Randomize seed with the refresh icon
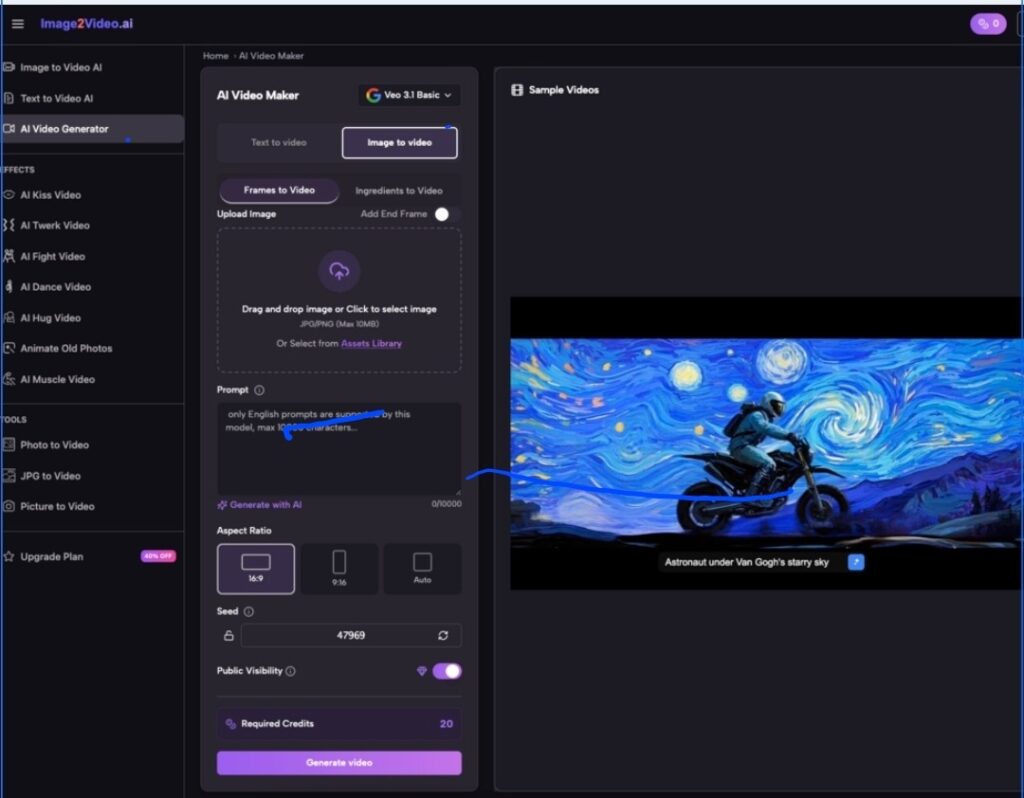Viewport: 1024px width, 798px height. click(443, 636)
